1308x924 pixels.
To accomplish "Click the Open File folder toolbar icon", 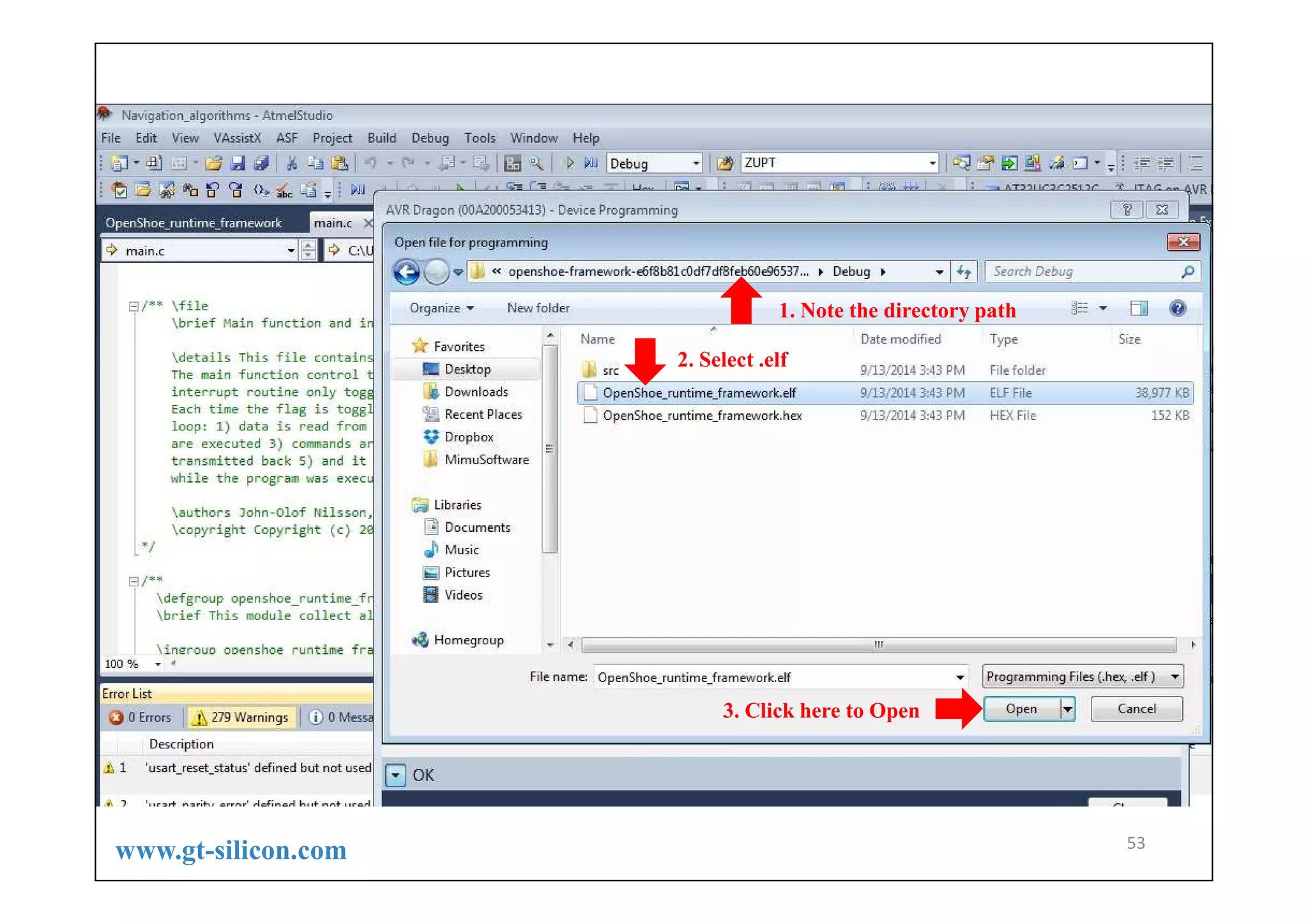I will [214, 163].
